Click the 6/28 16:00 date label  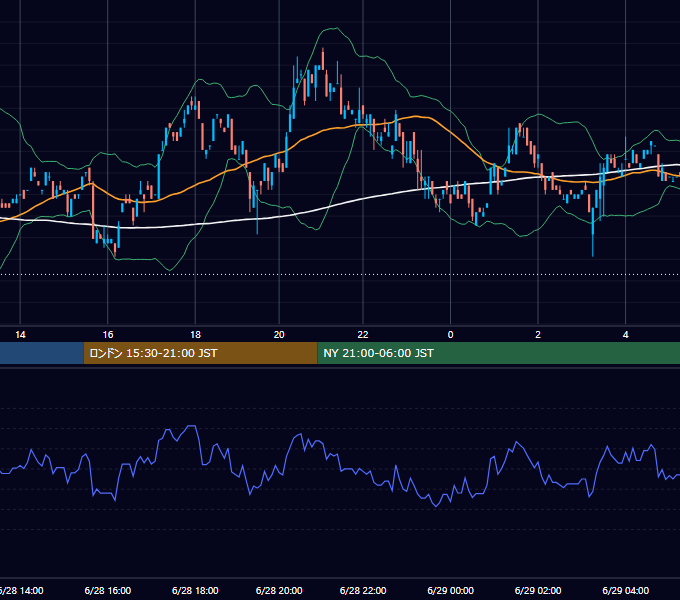point(108,590)
